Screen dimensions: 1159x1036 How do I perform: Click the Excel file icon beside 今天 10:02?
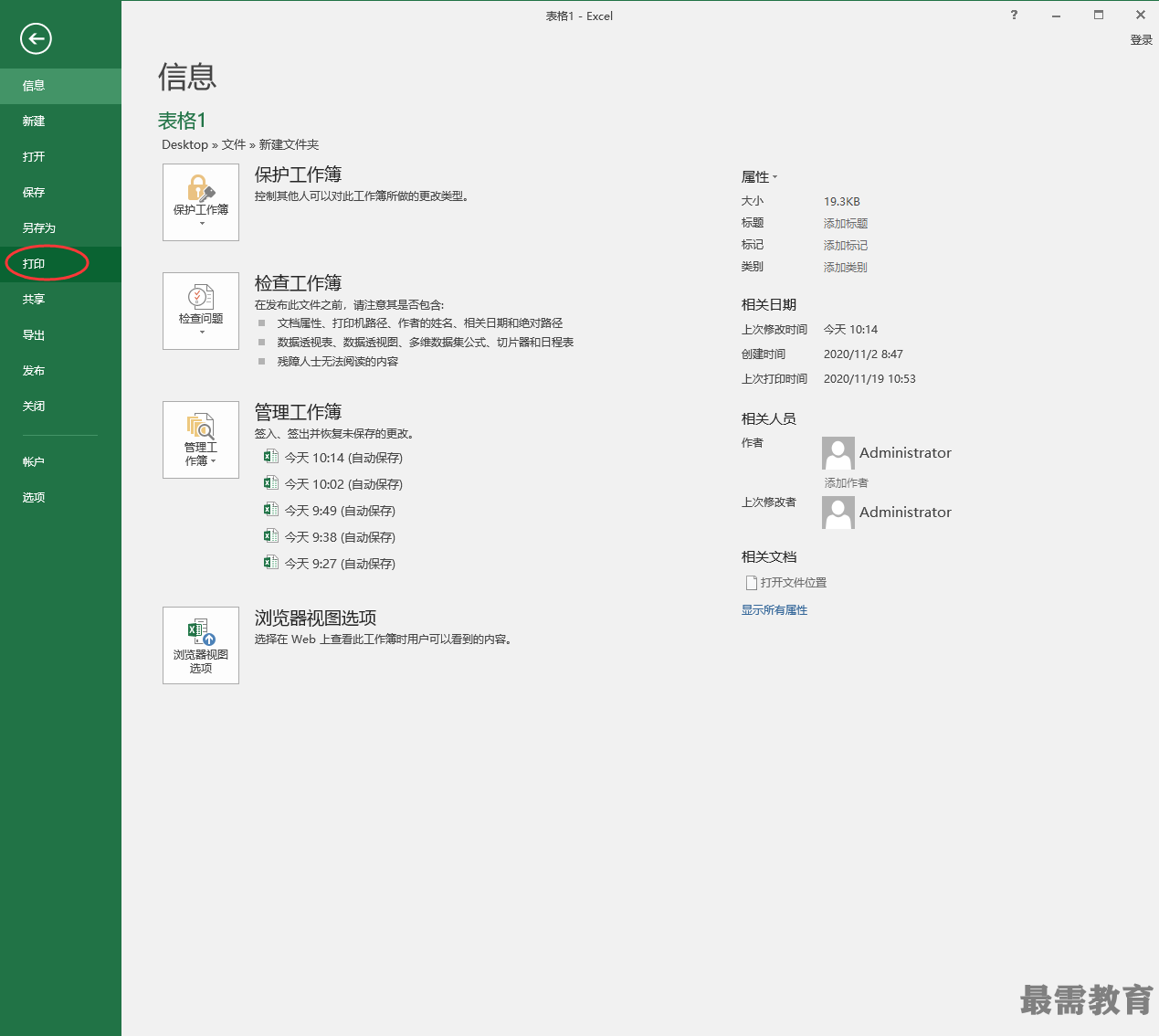click(x=270, y=483)
